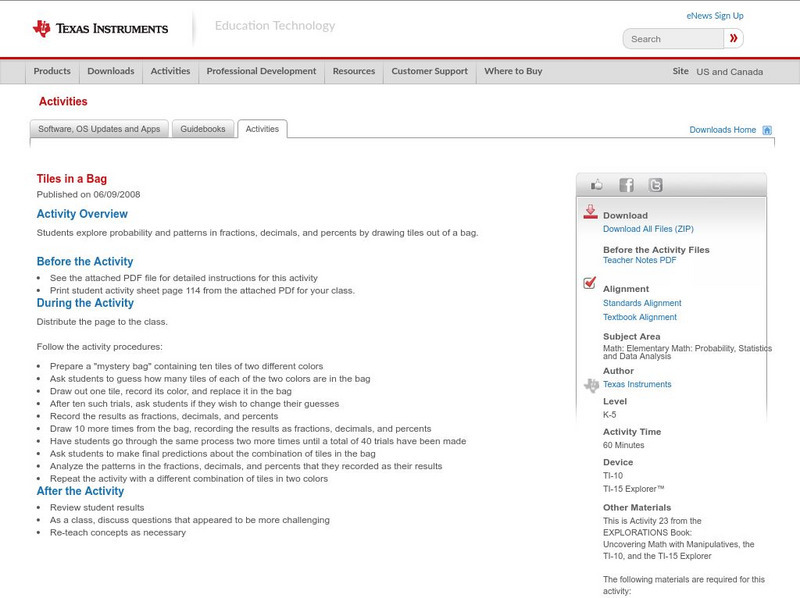Open the Texas Instruments author link
This screenshot has width=800, height=598.
pos(637,384)
